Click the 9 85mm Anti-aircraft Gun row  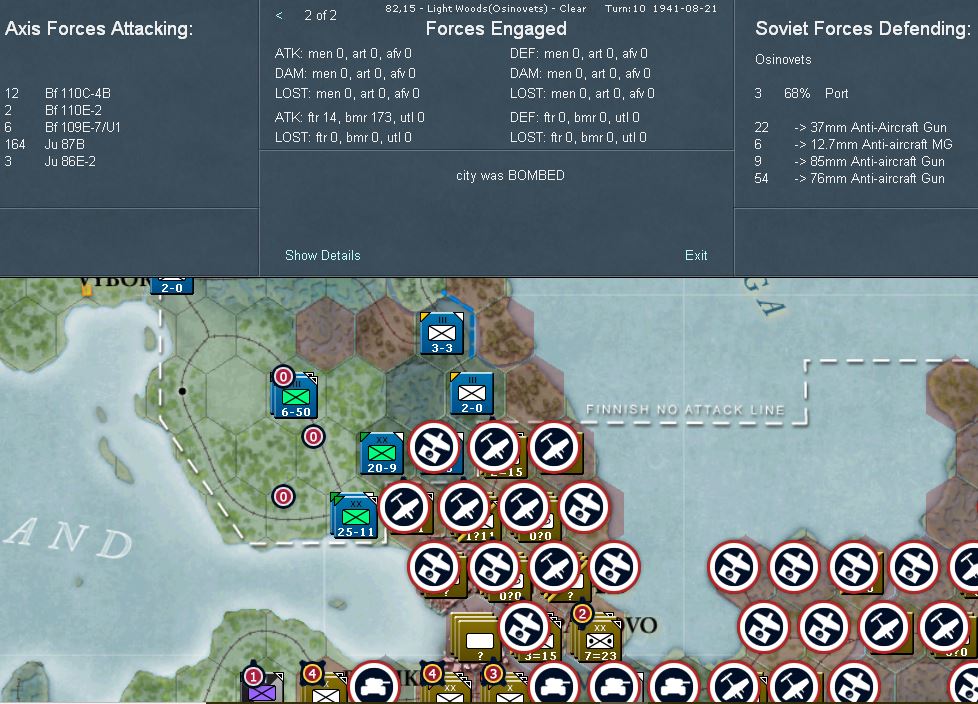(850, 161)
